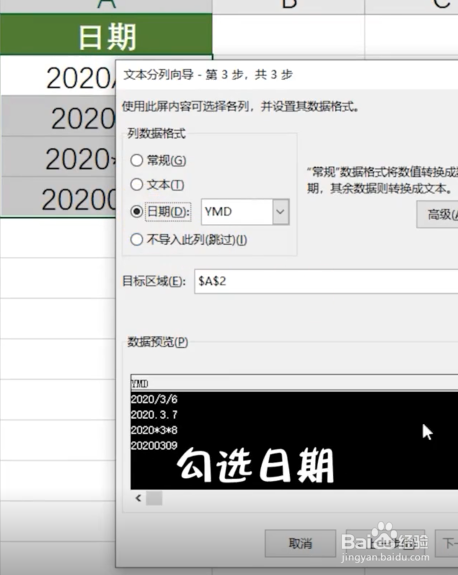Click preview row 2020/3/6

click(x=154, y=399)
